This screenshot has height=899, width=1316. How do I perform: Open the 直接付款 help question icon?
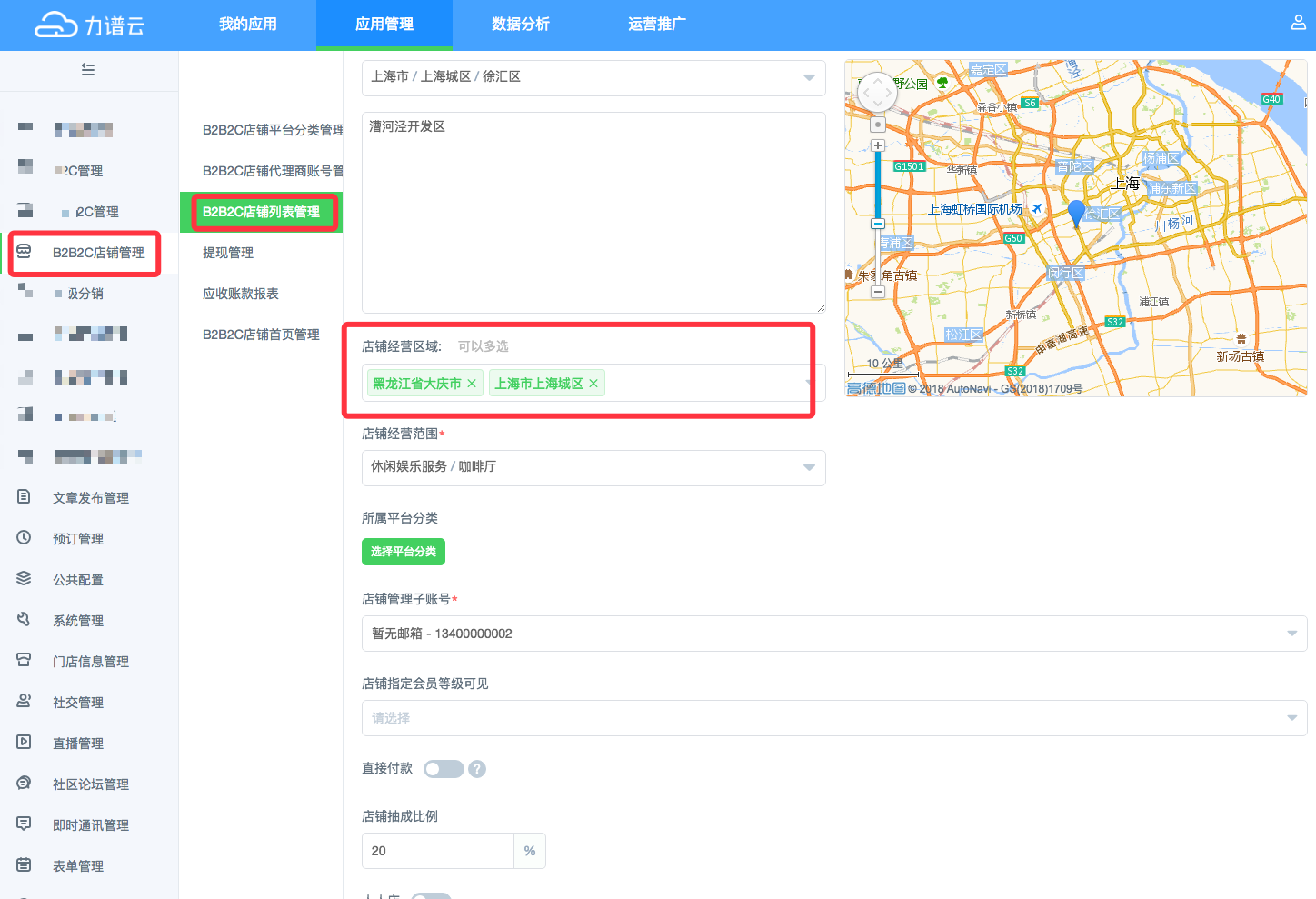coord(477,769)
